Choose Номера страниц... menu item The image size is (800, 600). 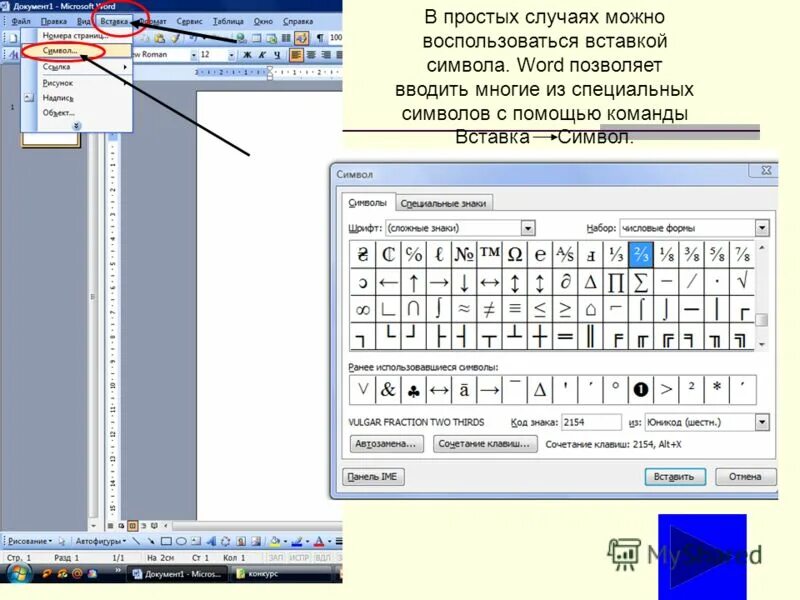(x=77, y=36)
